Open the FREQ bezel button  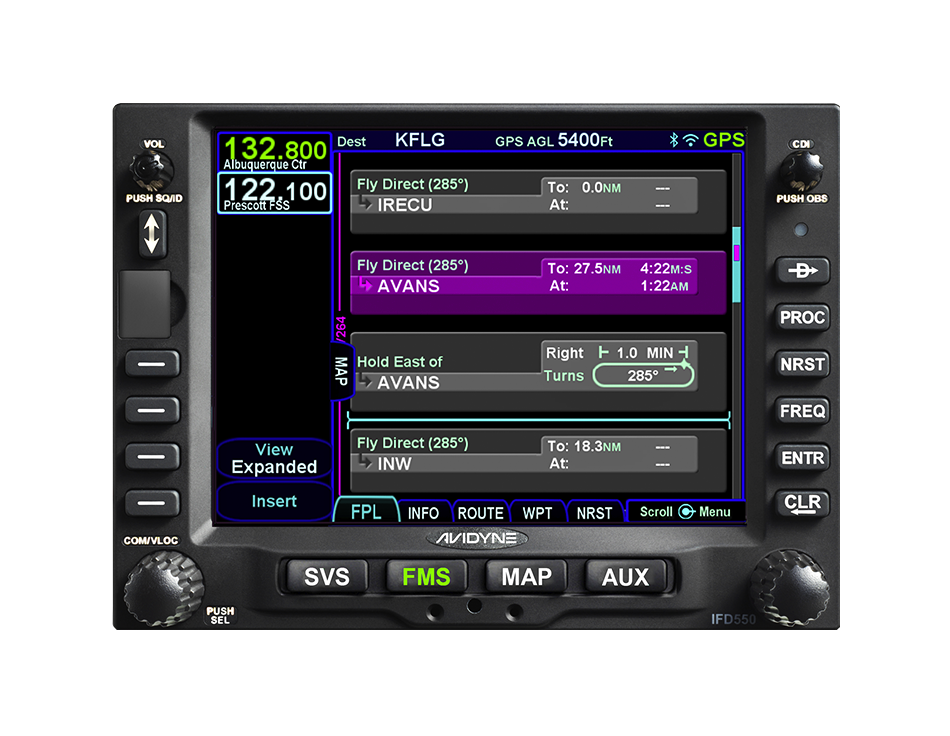click(802, 411)
